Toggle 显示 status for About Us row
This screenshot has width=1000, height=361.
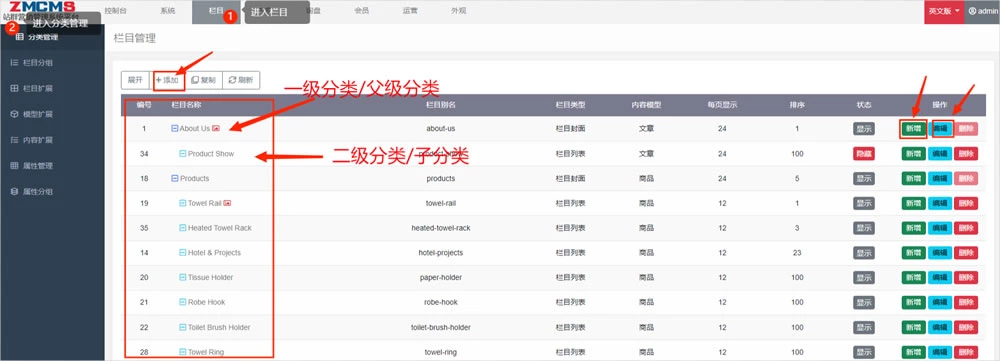(864, 128)
